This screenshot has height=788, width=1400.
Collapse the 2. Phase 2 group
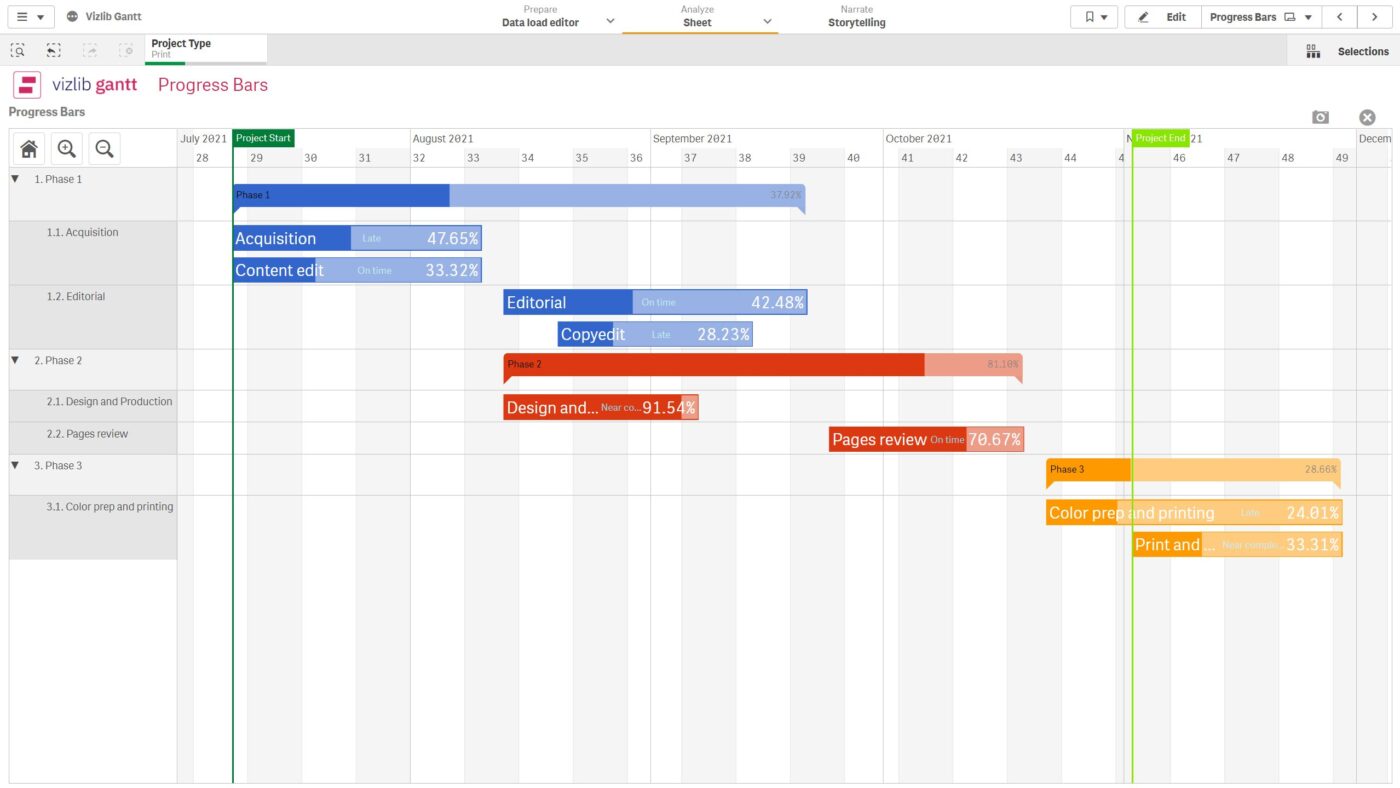point(15,360)
